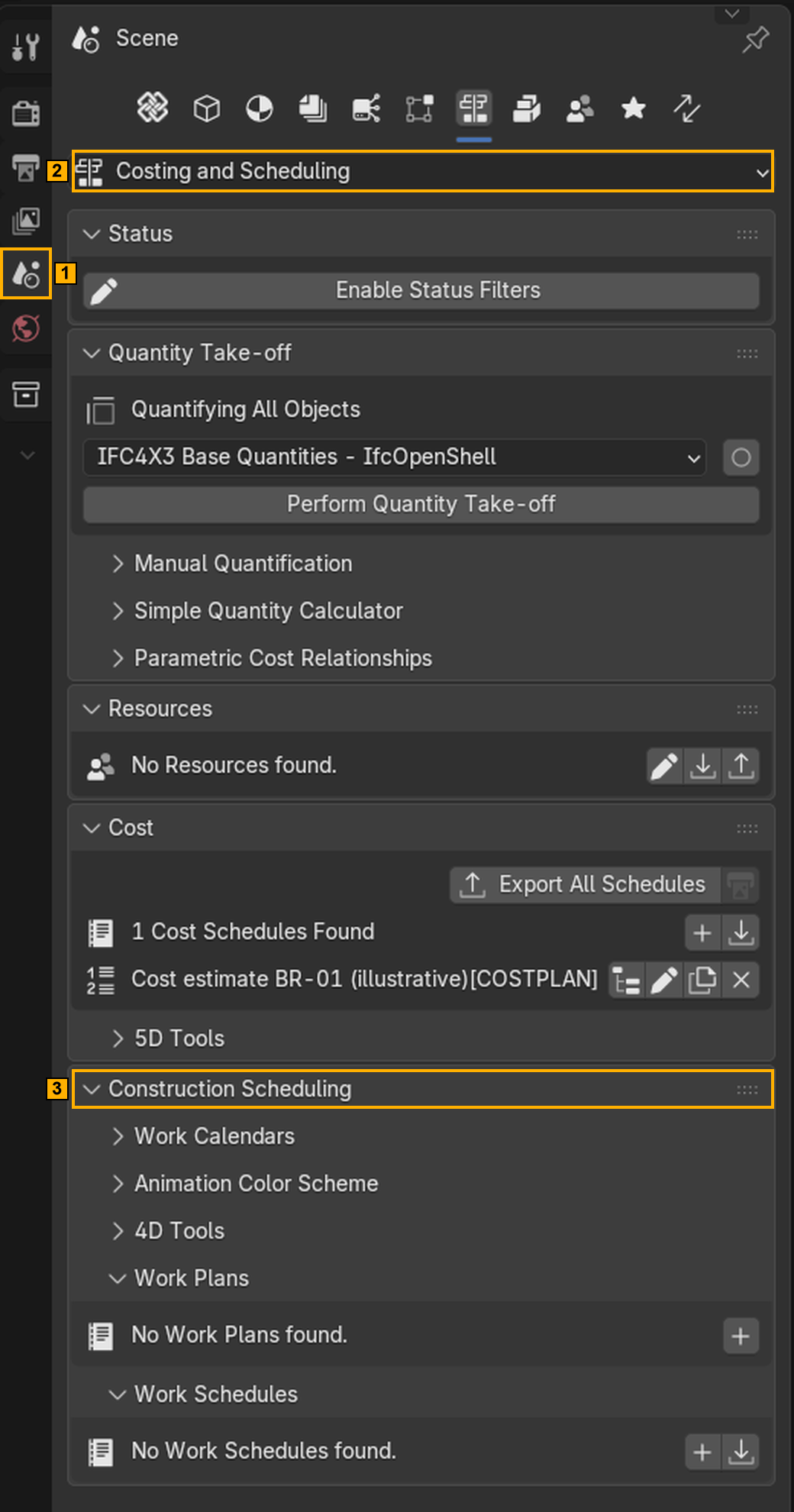The height and width of the screenshot is (1512, 794).
Task: Click circle button next to quantities dropdown
Action: (741, 457)
